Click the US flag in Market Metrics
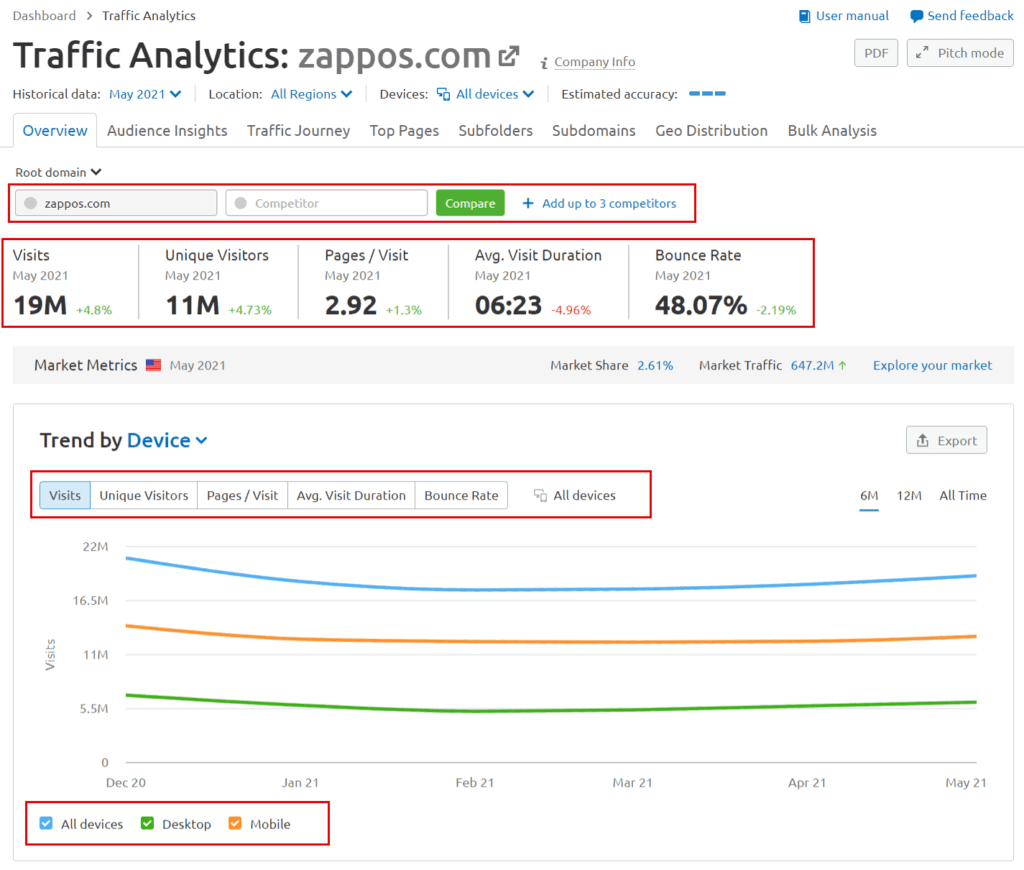The height and width of the screenshot is (870, 1024). coord(153,365)
